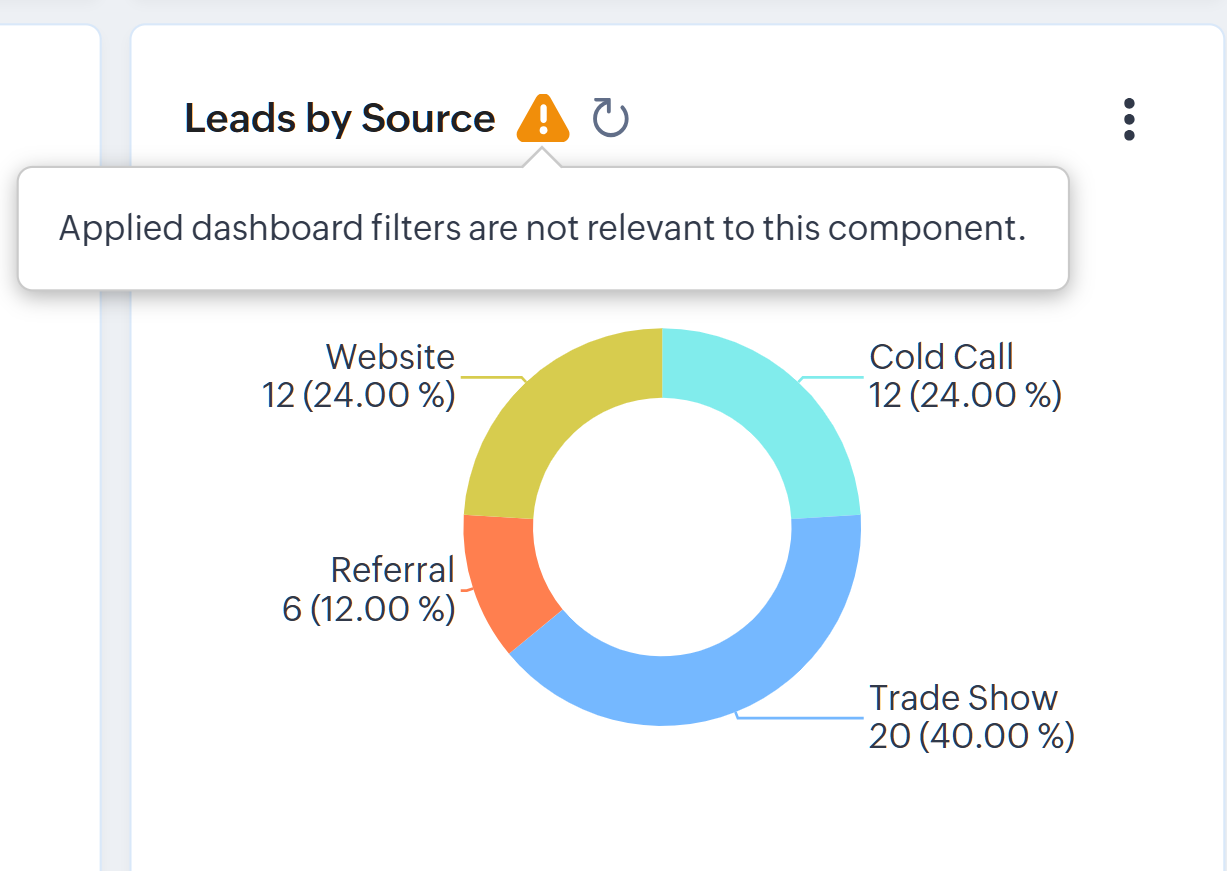This screenshot has height=871, width=1227.
Task: Click the white center of the donut chart
Action: pos(662,526)
